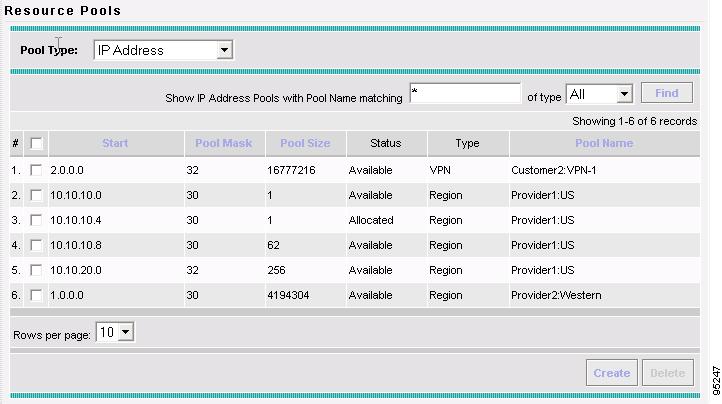Image resolution: width=722 pixels, height=404 pixels.
Task: Click the start address 10.10.10.8
Action: coord(76,245)
